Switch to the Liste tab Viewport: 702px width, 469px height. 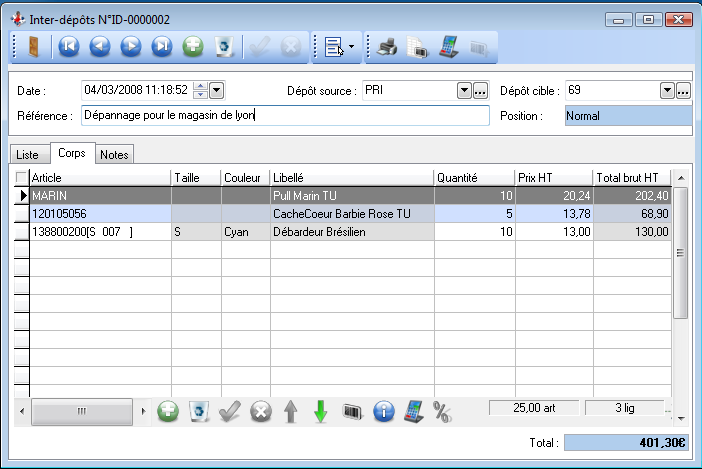pyautogui.click(x=28, y=154)
